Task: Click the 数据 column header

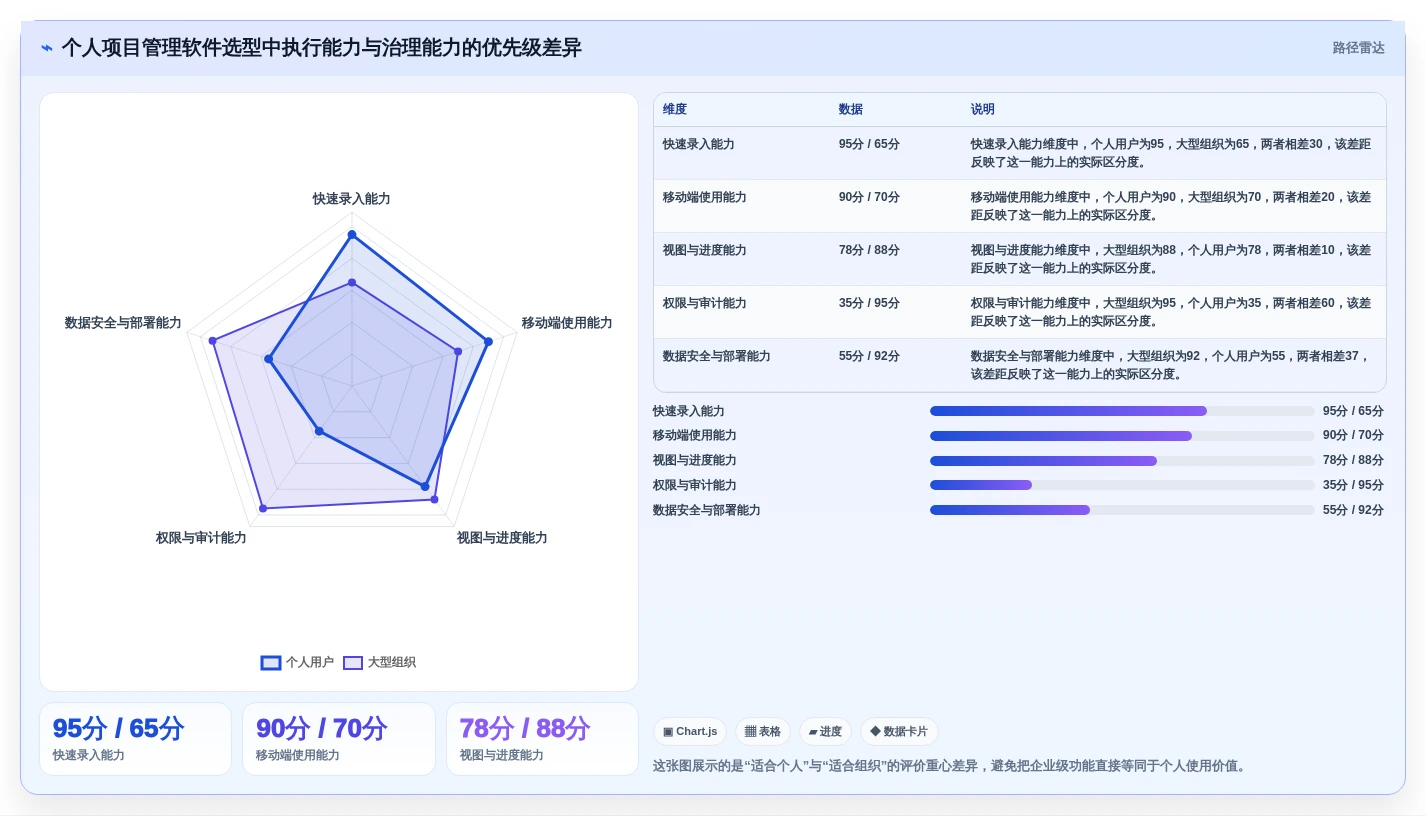Action: click(851, 109)
